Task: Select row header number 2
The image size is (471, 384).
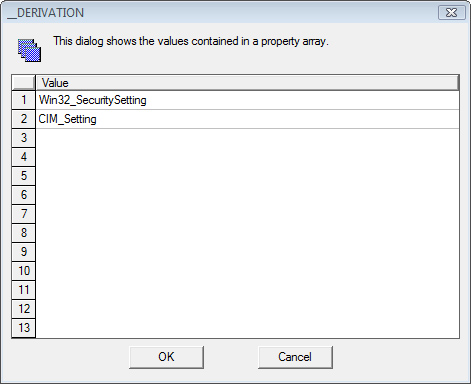Action: tap(24, 119)
